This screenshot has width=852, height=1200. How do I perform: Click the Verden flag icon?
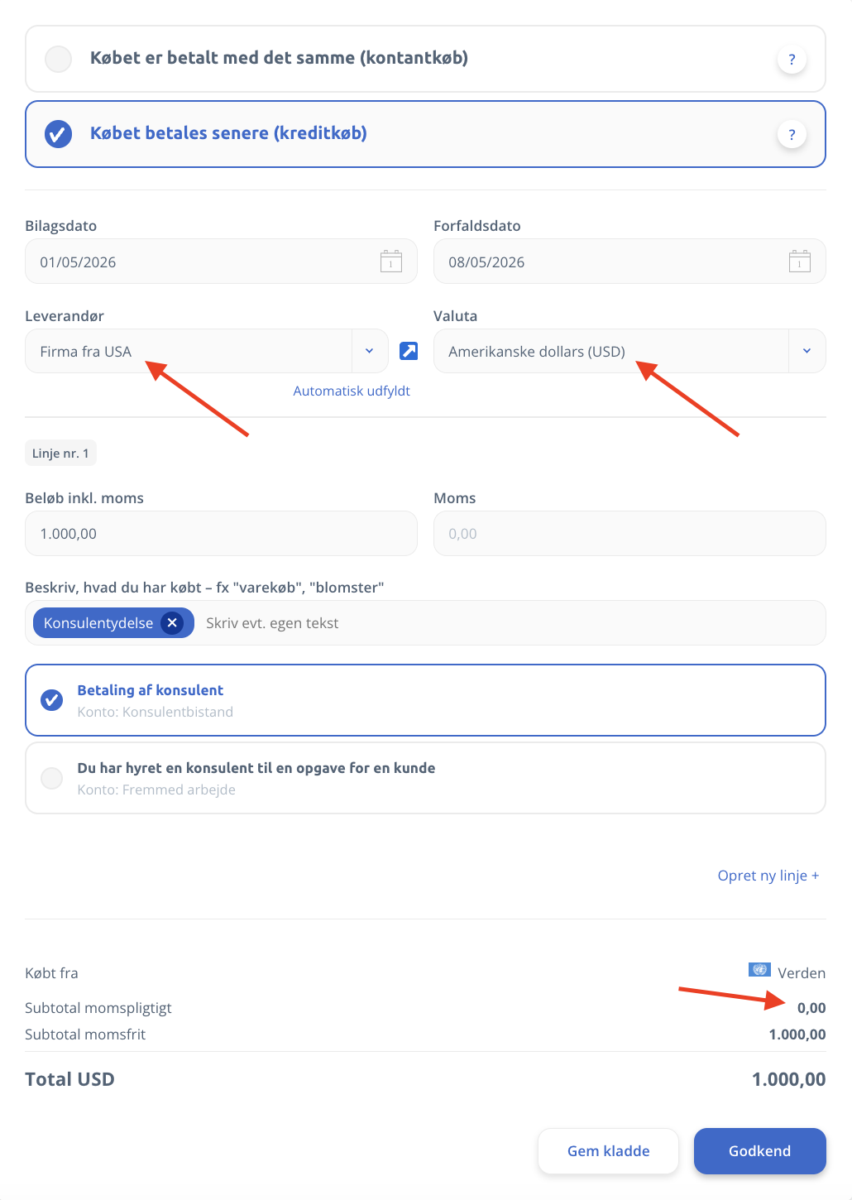[759, 970]
